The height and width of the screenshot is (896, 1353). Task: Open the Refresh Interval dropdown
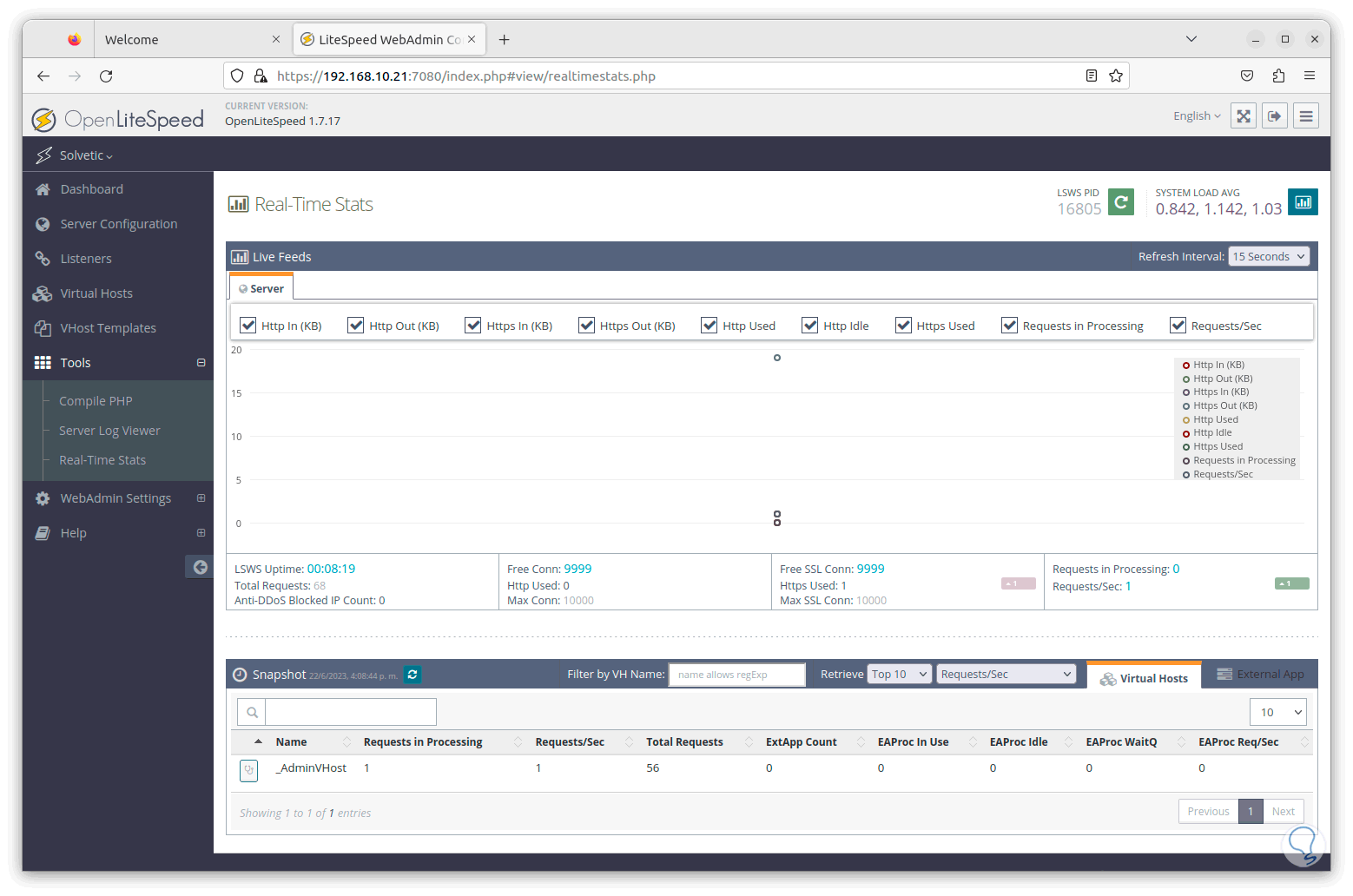coord(1269,257)
